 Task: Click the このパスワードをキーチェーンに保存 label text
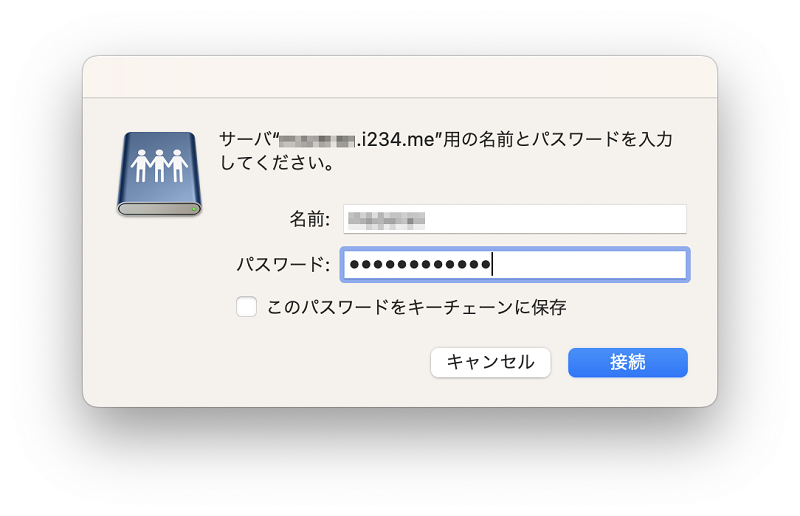click(417, 307)
